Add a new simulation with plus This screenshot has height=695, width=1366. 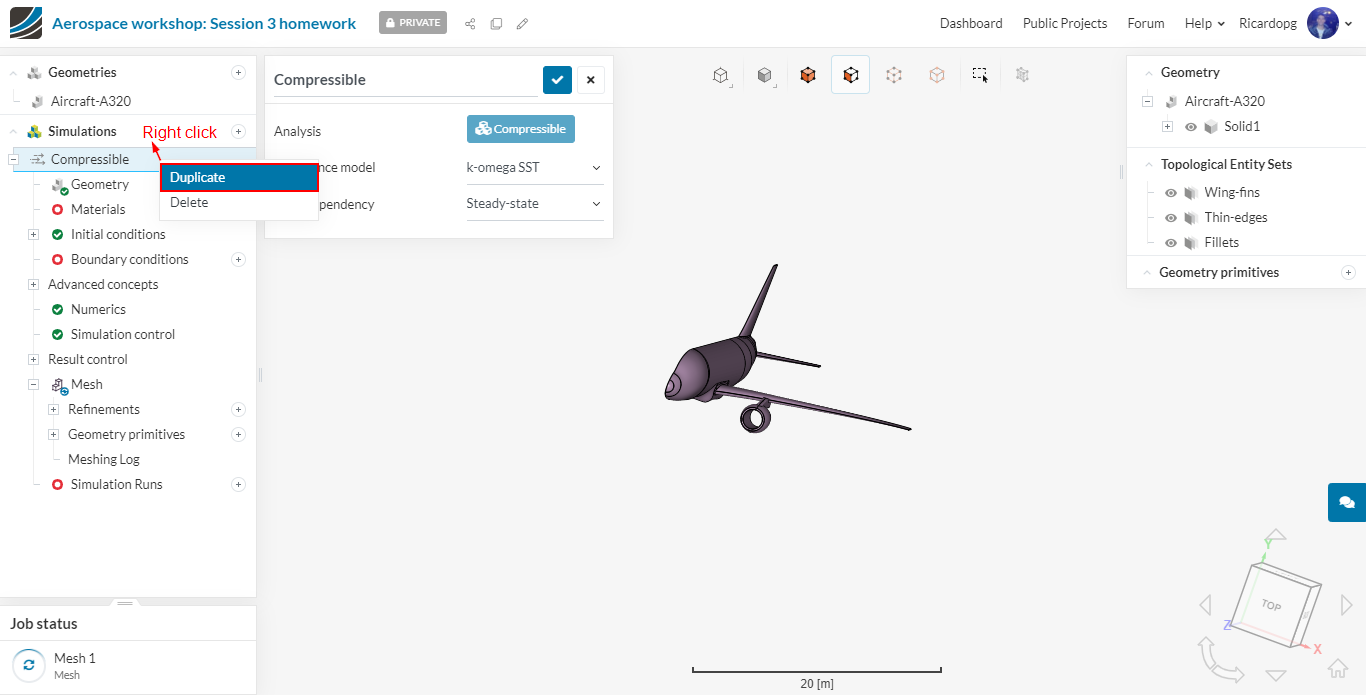point(238,131)
